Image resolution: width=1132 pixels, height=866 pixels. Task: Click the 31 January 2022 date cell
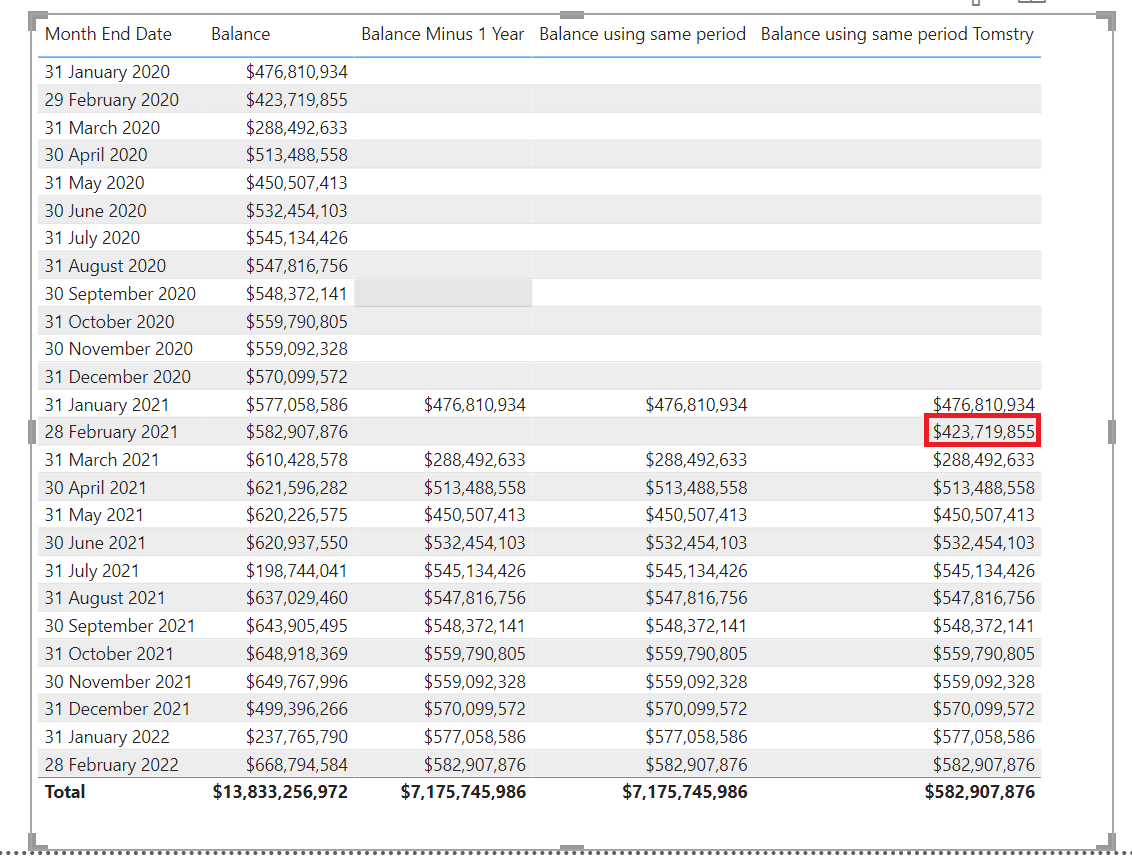107,737
